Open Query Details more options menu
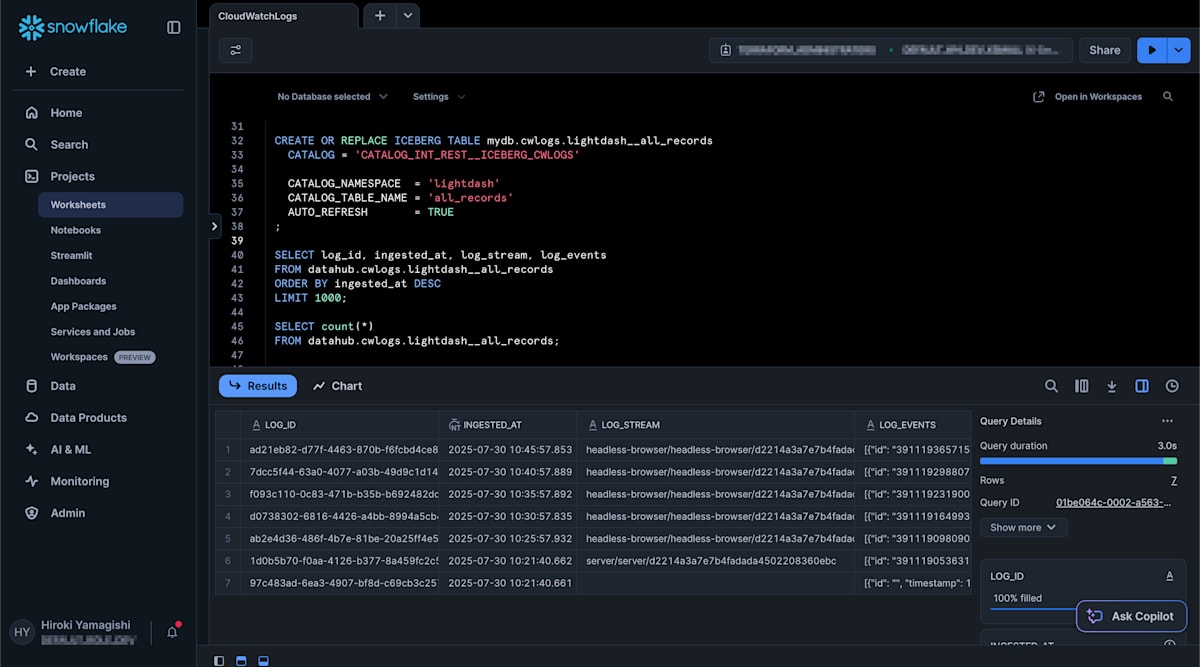 (1167, 421)
